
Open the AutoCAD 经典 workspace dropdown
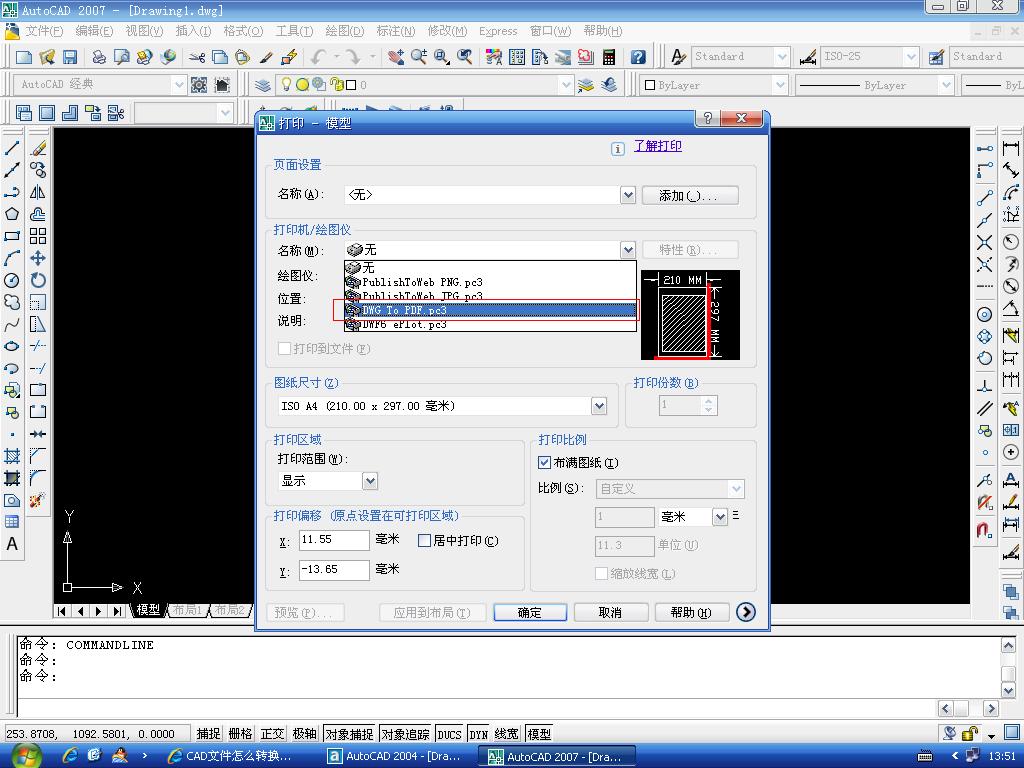point(179,85)
